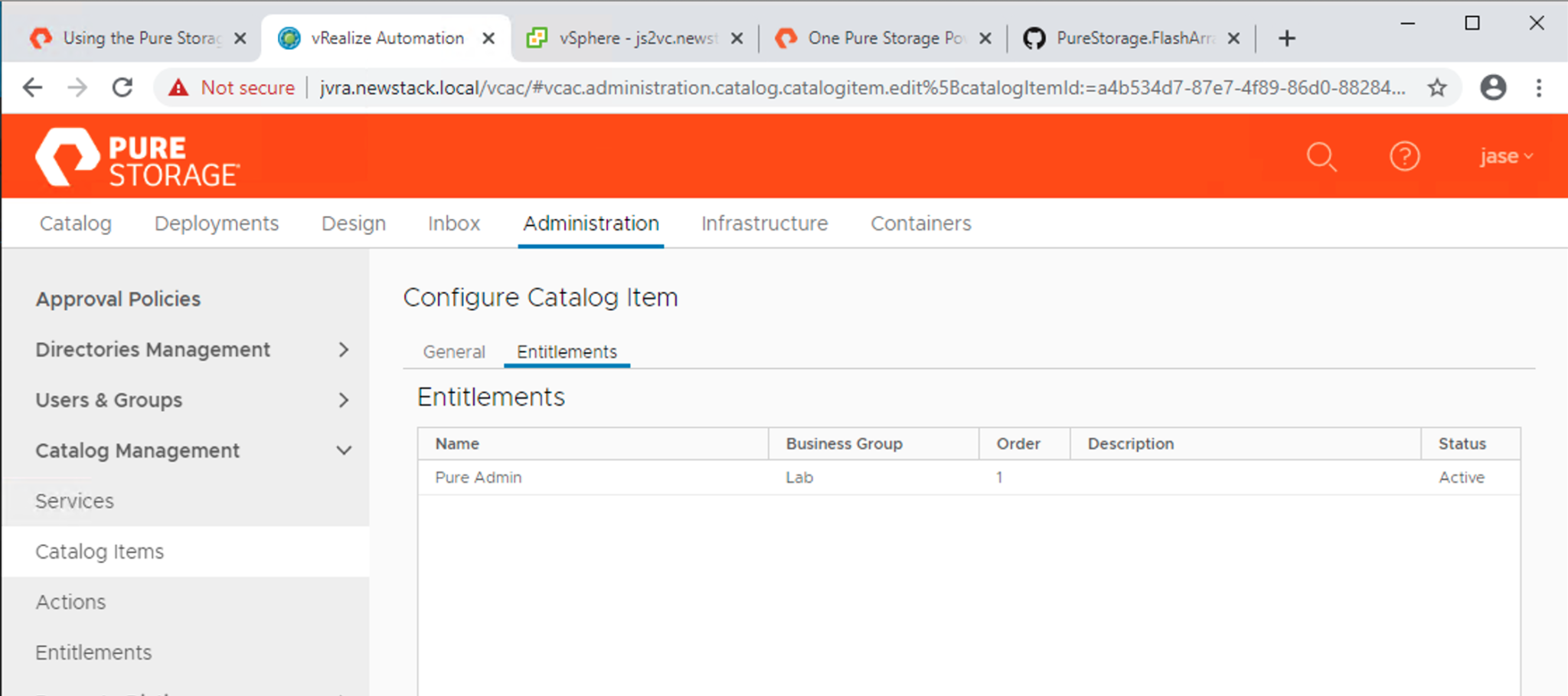The height and width of the screenshot is (696, 1568).
Task: Reload the page with refresh icon
Action: [x=122, y=88]
